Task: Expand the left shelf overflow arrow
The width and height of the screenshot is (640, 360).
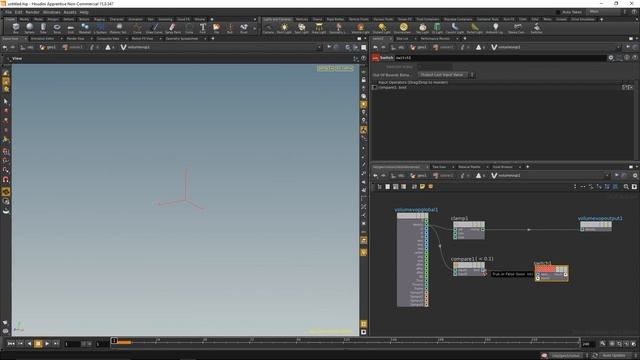Action: point(255,28)
